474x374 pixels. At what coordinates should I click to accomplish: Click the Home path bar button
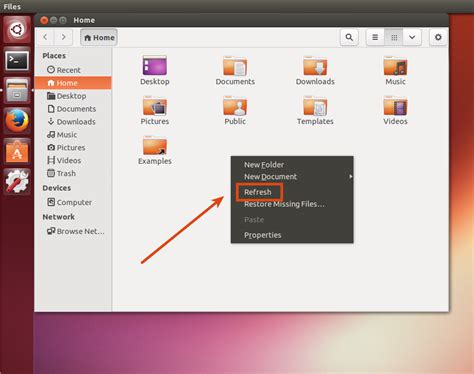99,37
